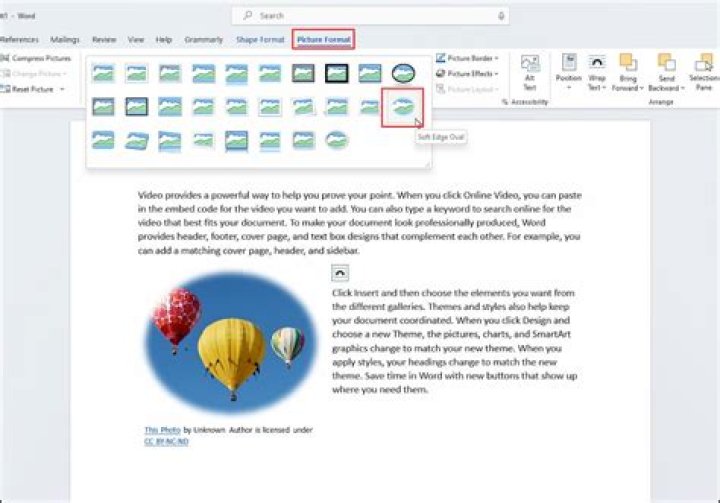Open Layout Options button beside the picture

click(340, 273)
